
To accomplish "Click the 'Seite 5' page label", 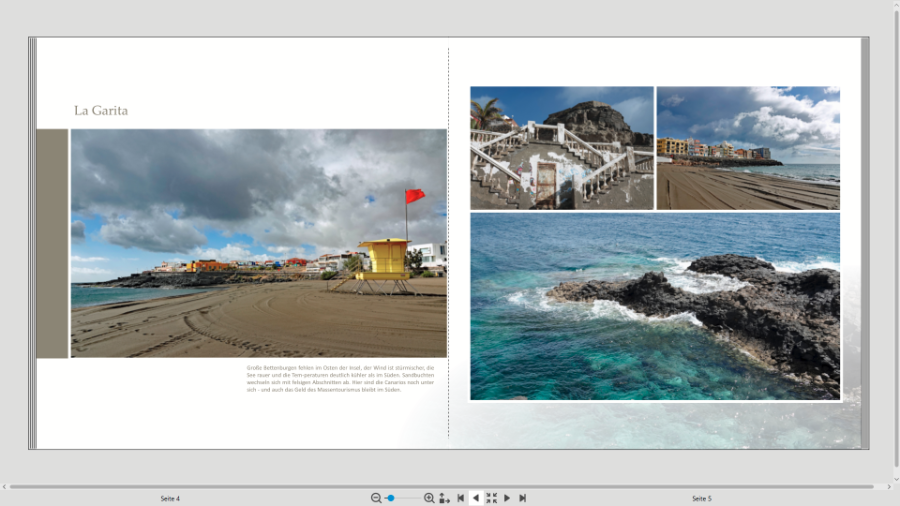I will [702, 498].
